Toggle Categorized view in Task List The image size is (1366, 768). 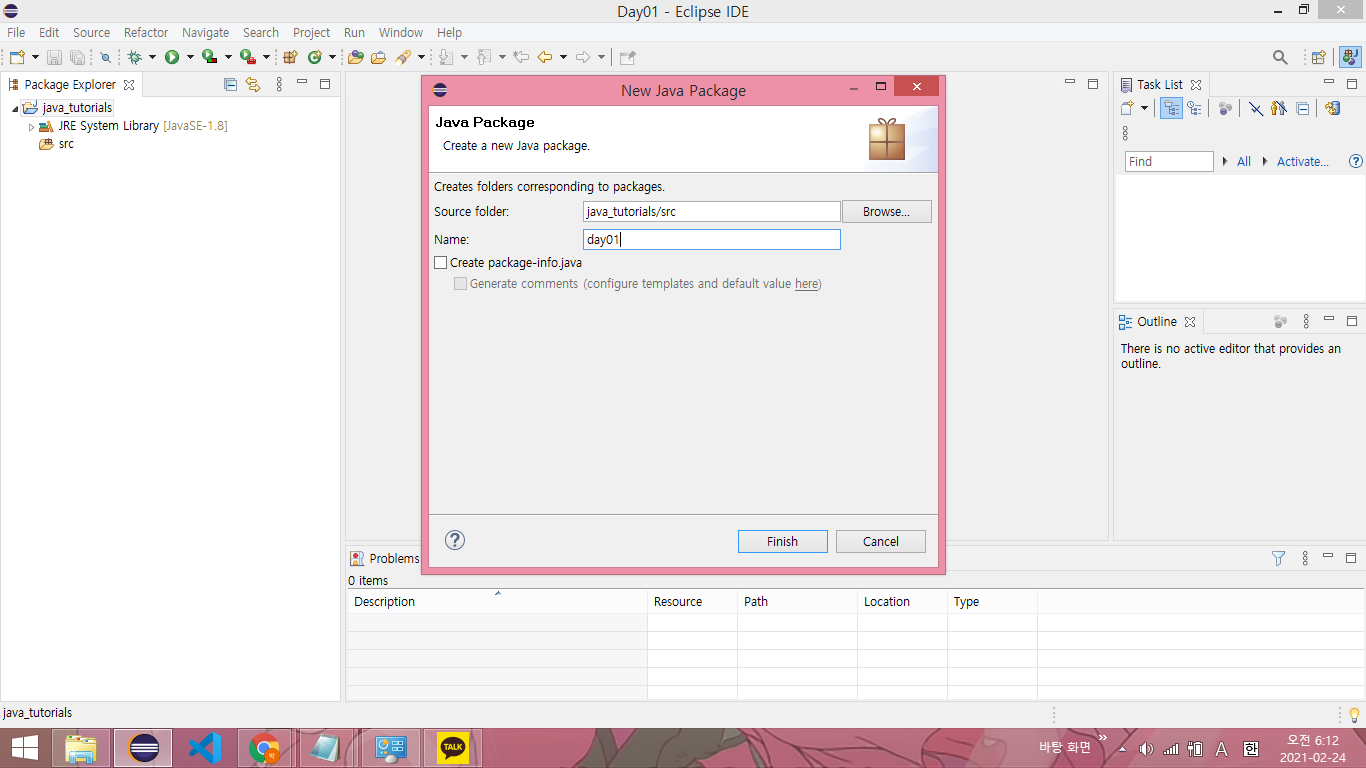1171,108
